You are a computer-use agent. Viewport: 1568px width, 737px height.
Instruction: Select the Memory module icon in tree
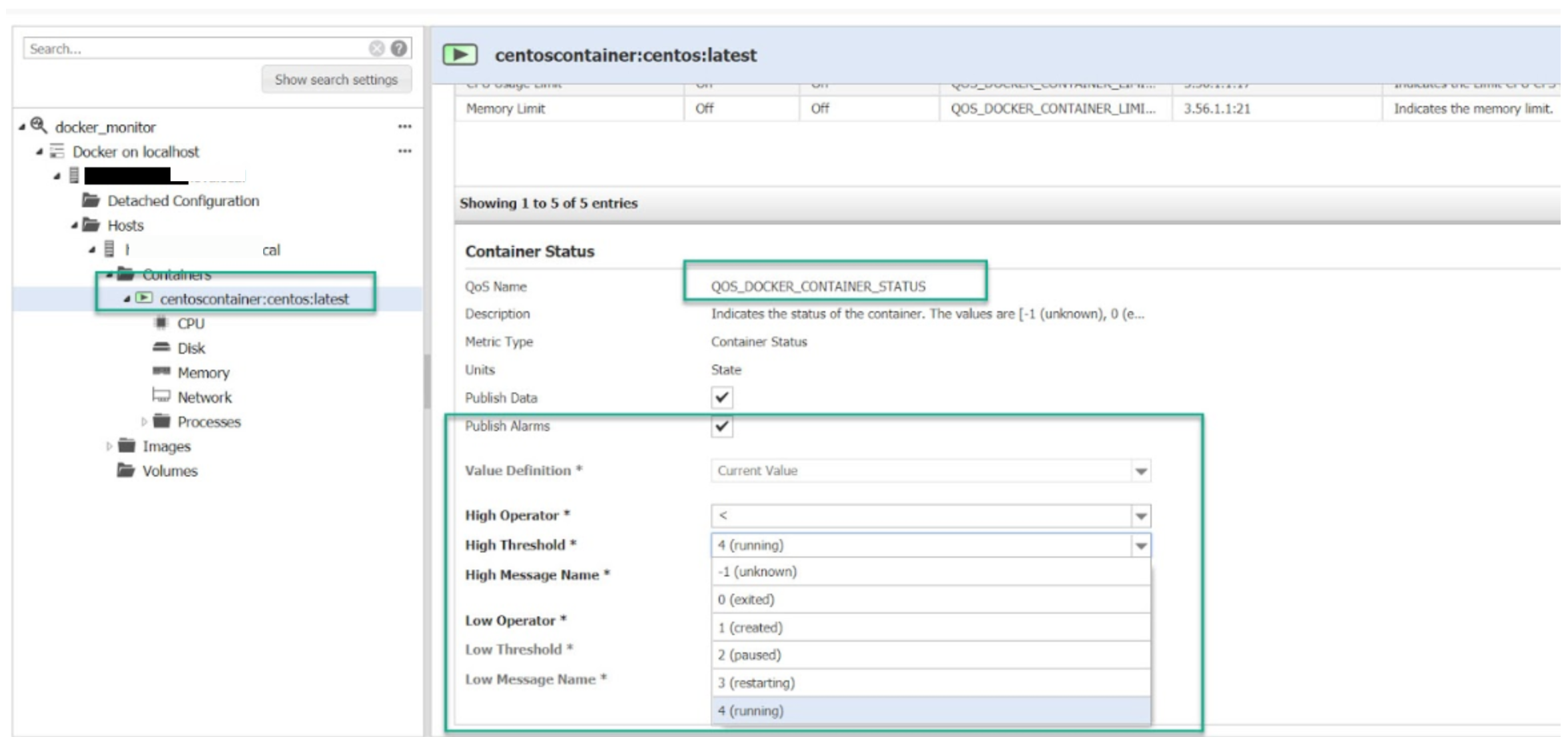tap(161, 371)
